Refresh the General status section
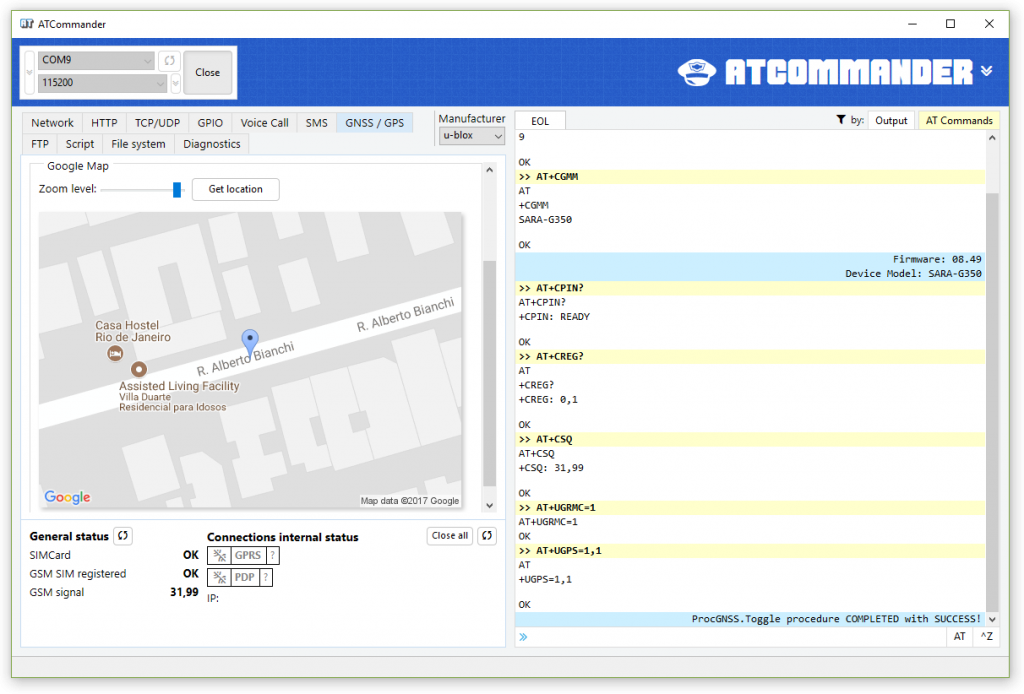Image resolution: width=1024 pixels, height=694 pixels. [x=123, y=536]
